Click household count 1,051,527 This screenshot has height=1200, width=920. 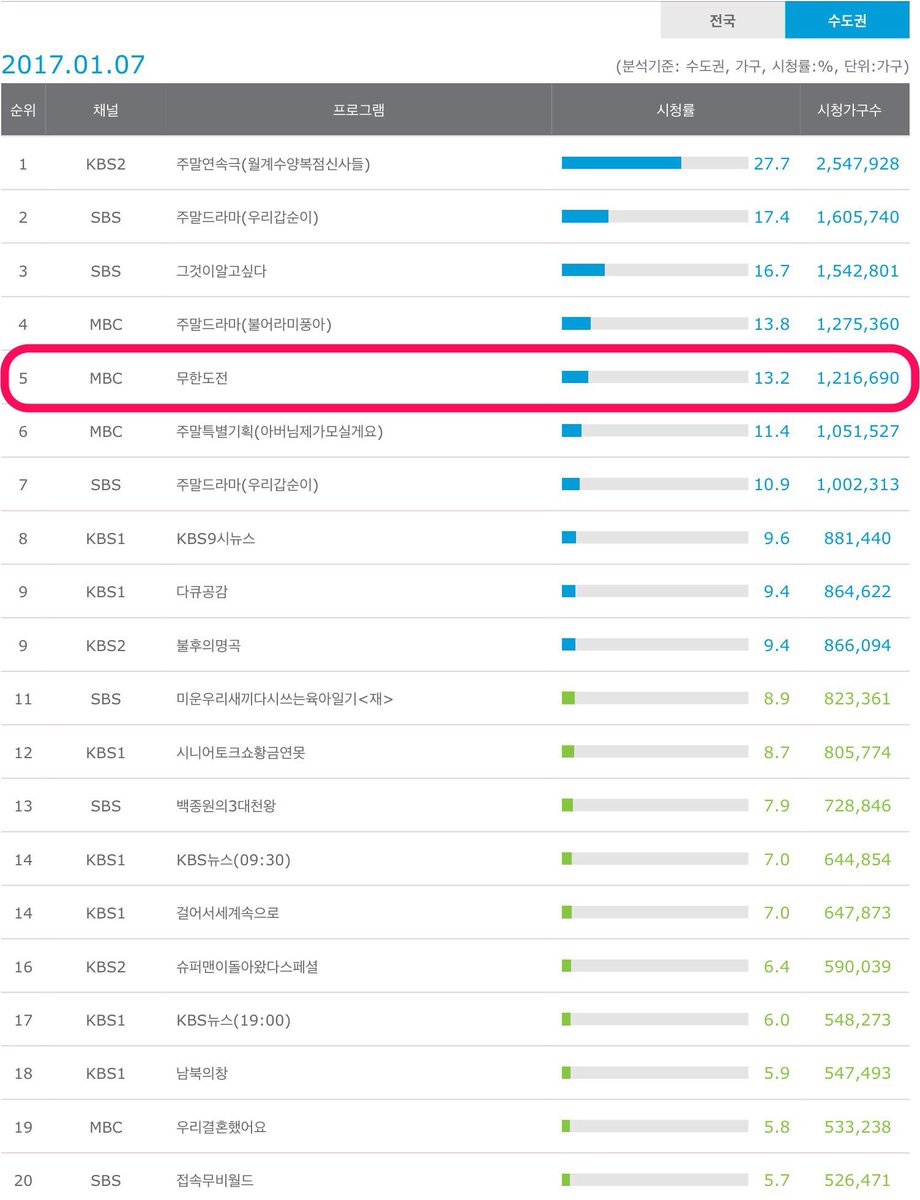click(x=857, y=431)
